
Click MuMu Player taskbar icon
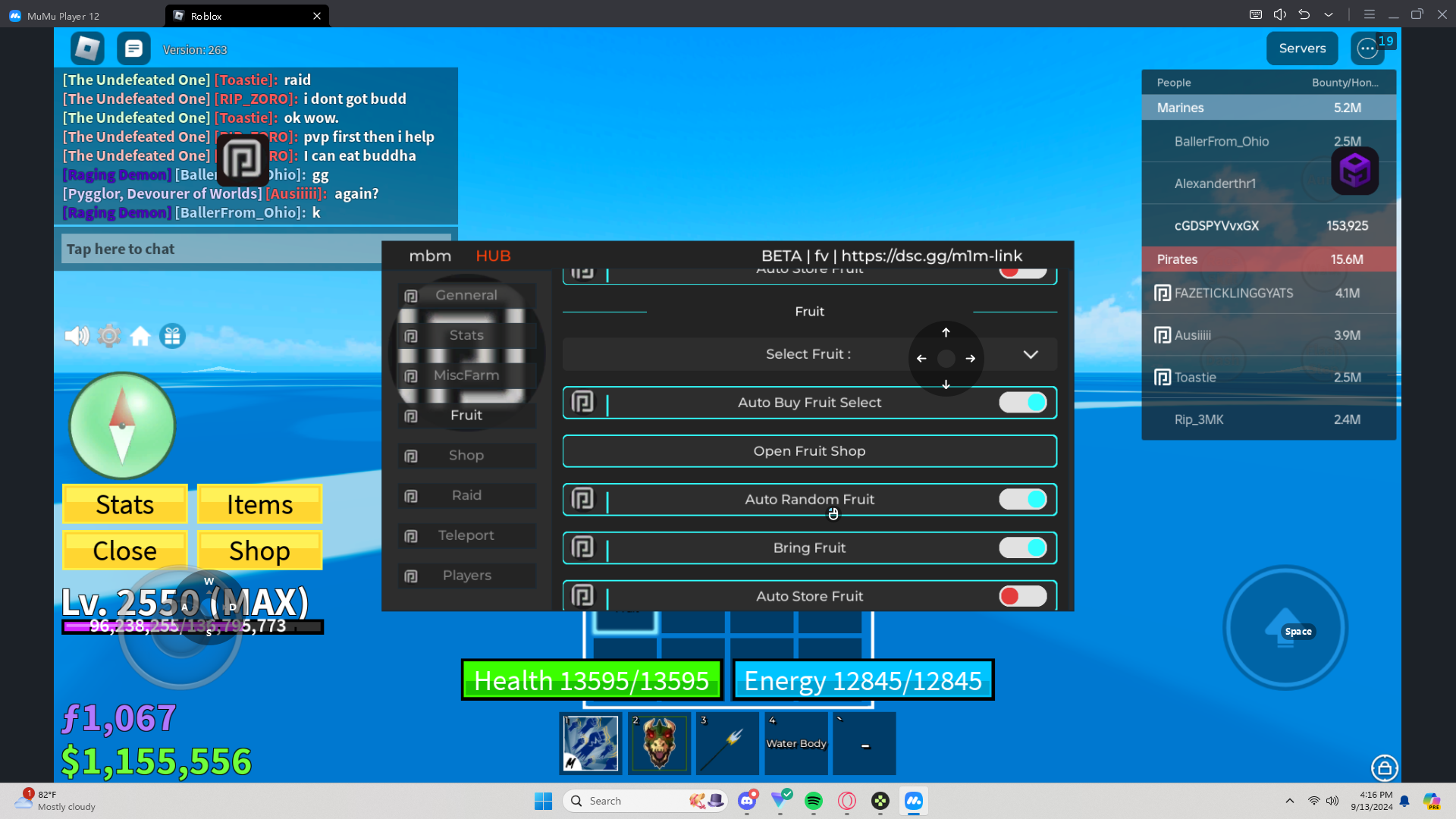tap(914, 801)
